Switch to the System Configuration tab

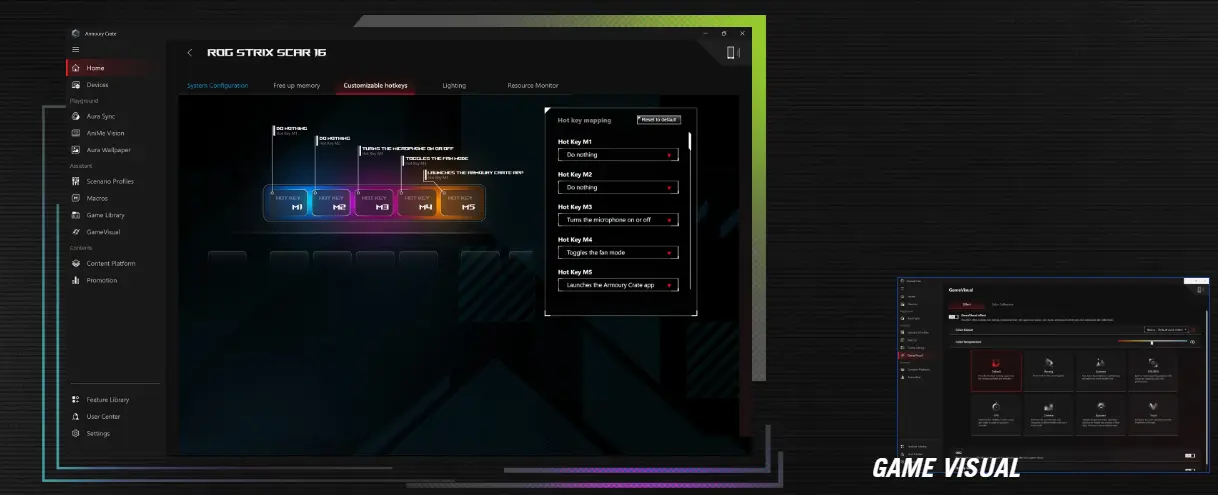pos(217,86)
